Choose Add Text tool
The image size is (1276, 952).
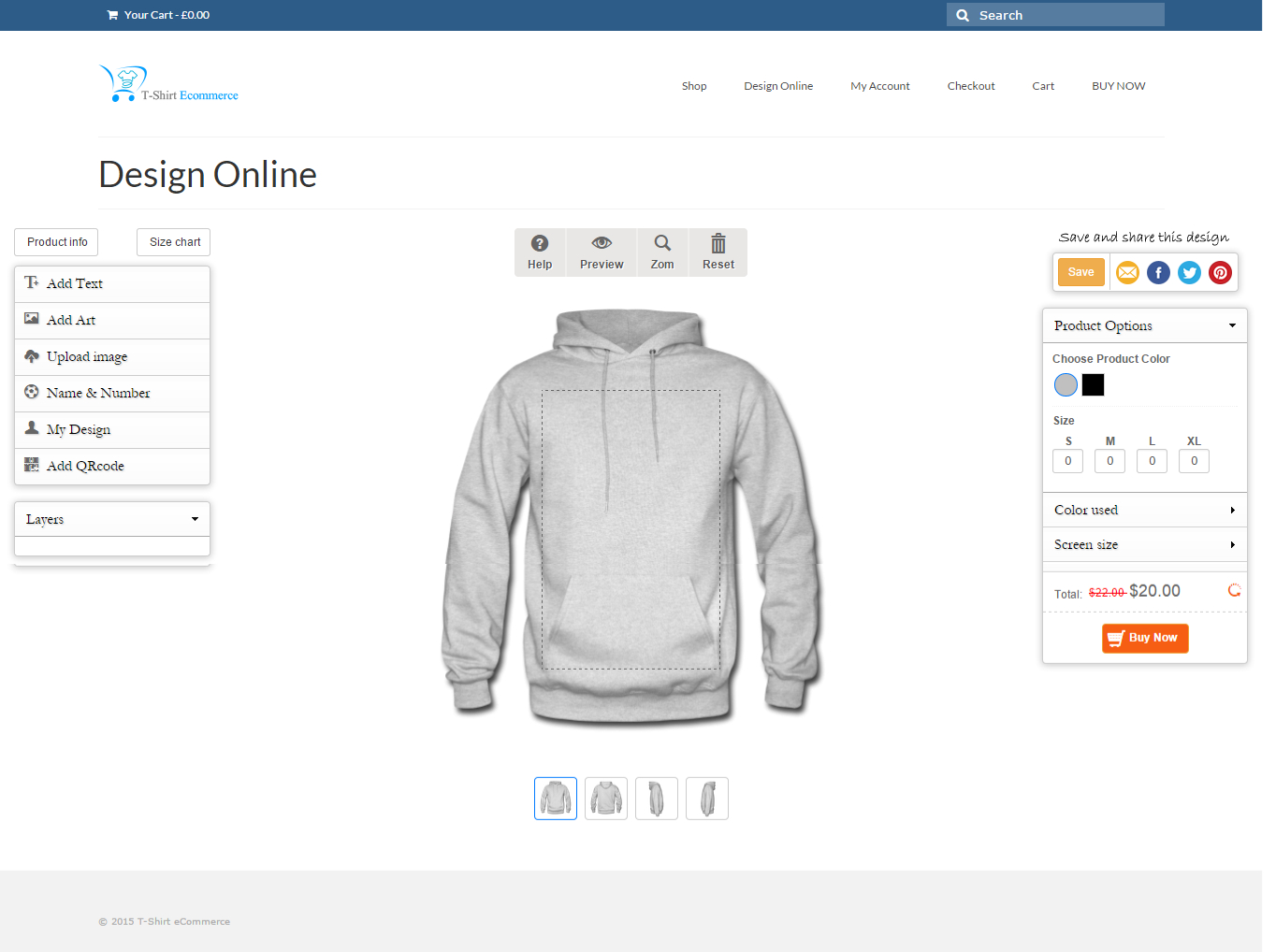[112, 283]
